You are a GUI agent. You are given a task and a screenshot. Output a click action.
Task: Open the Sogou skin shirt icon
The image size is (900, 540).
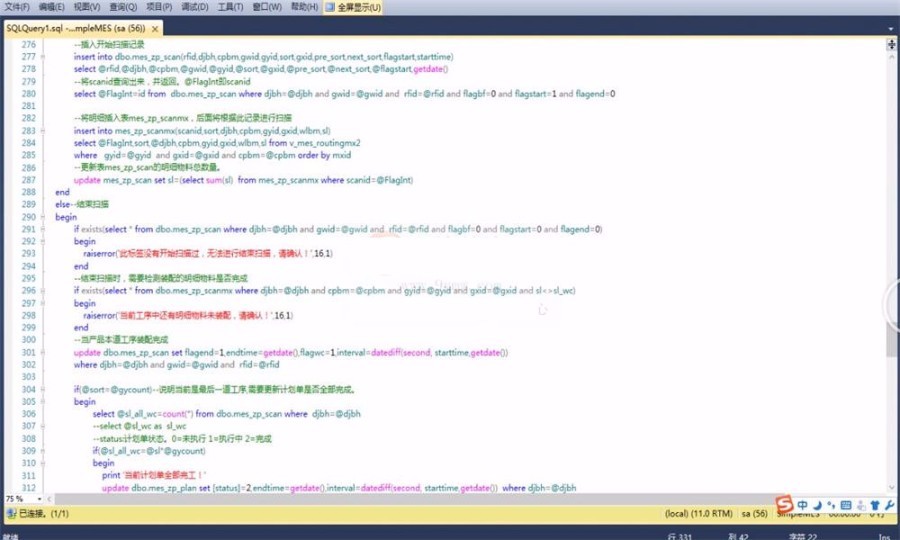pyautogui.click(x=875, y=504)
